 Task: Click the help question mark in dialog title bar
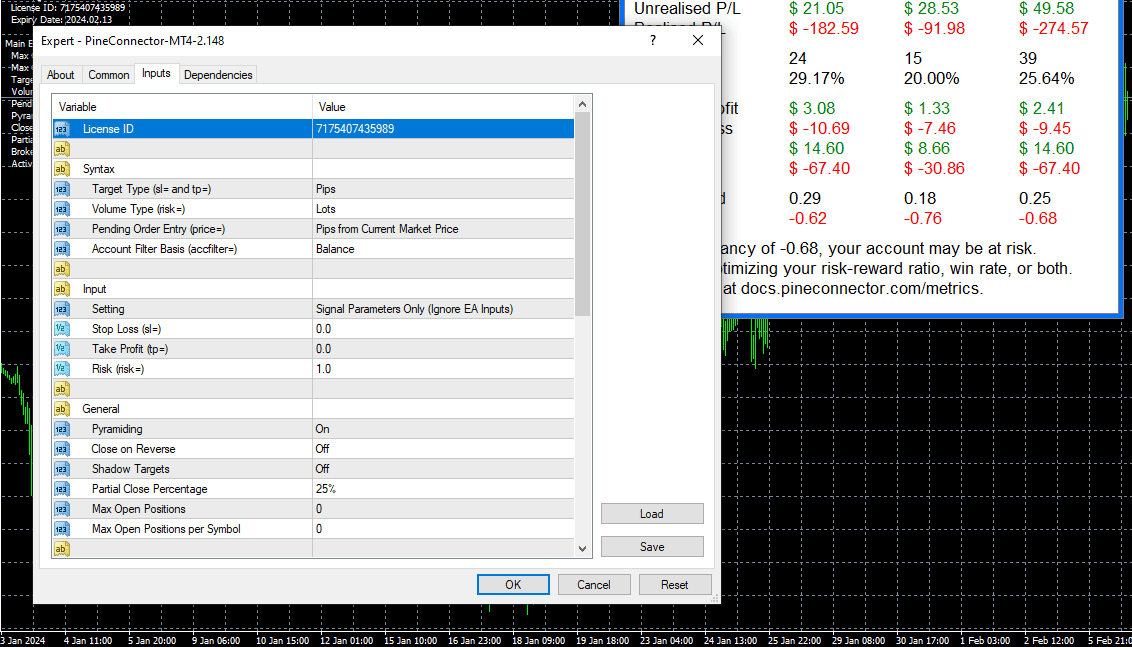[653, 41]
